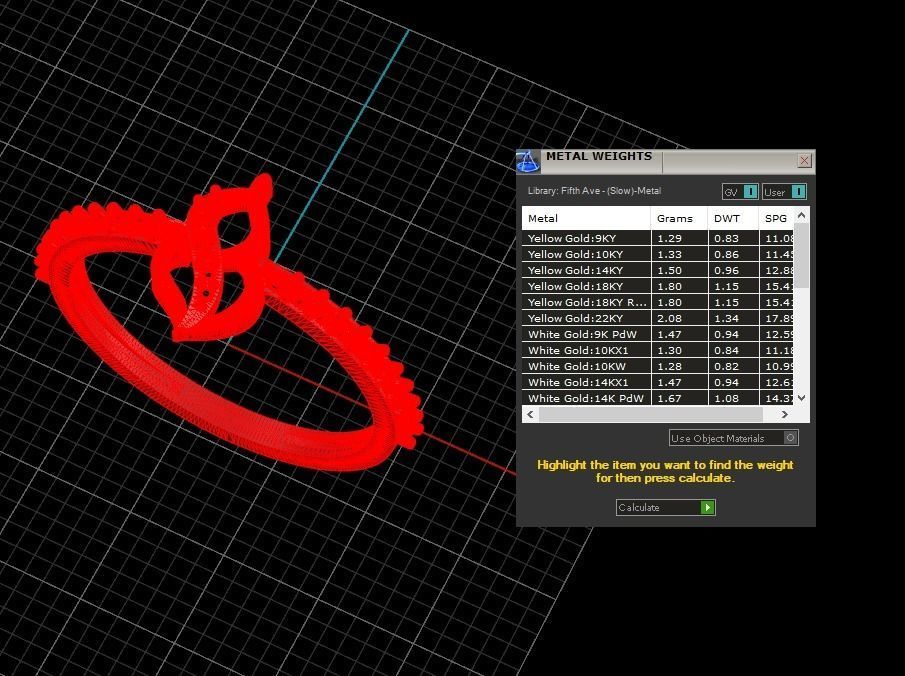
Task: Click the DWT column header
Action: tap(733, 218)
